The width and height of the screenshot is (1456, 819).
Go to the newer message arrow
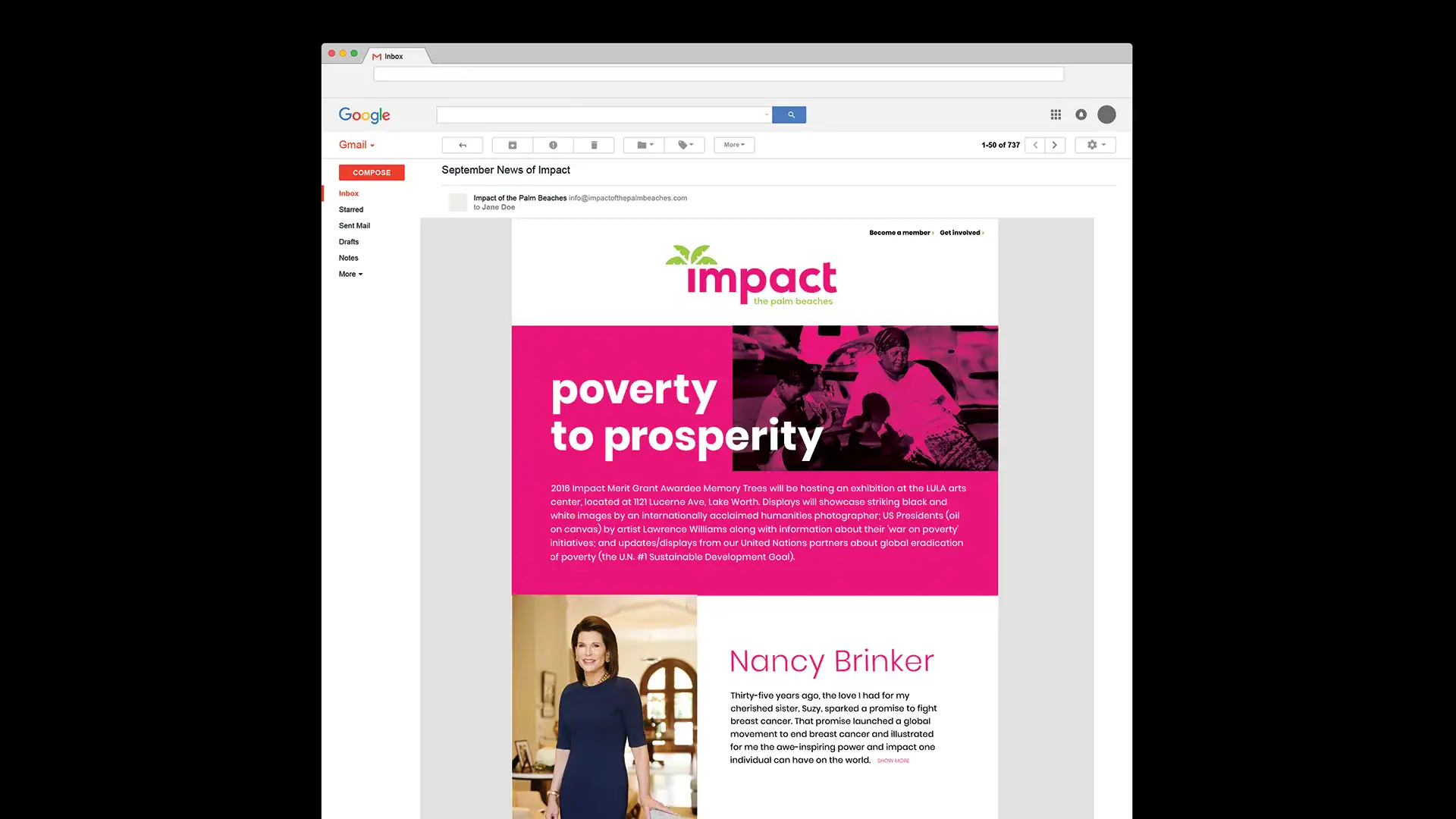(x=1035, y=145)
